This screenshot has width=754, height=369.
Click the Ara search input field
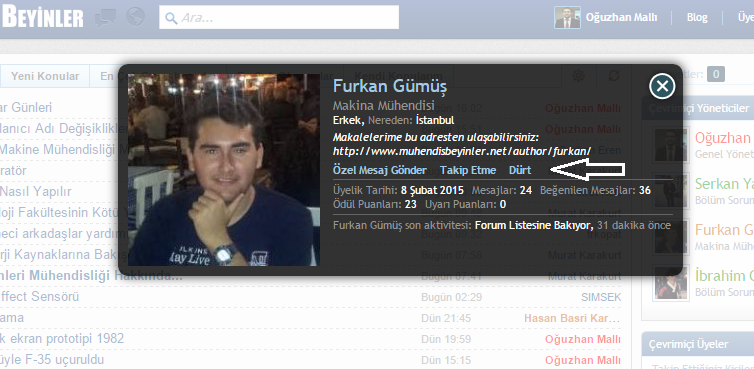[279, 17]
